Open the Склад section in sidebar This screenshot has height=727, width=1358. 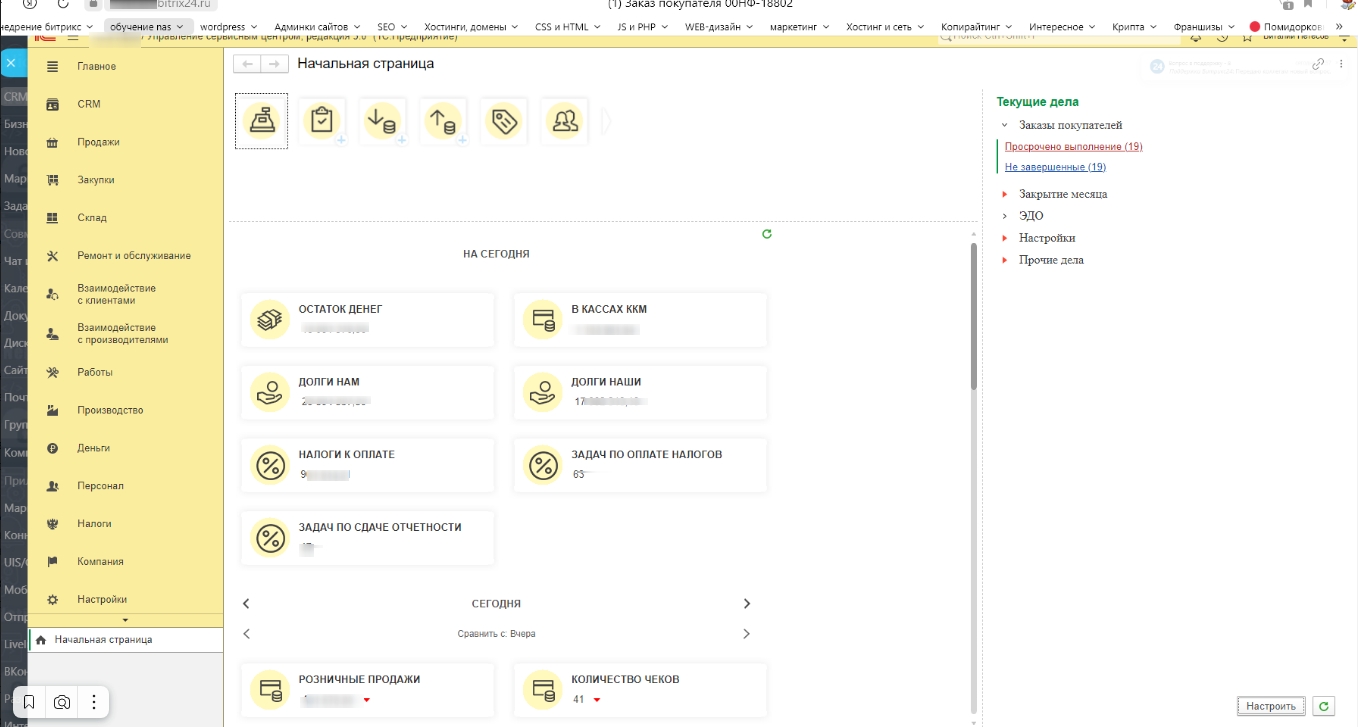tap(92, 218)
